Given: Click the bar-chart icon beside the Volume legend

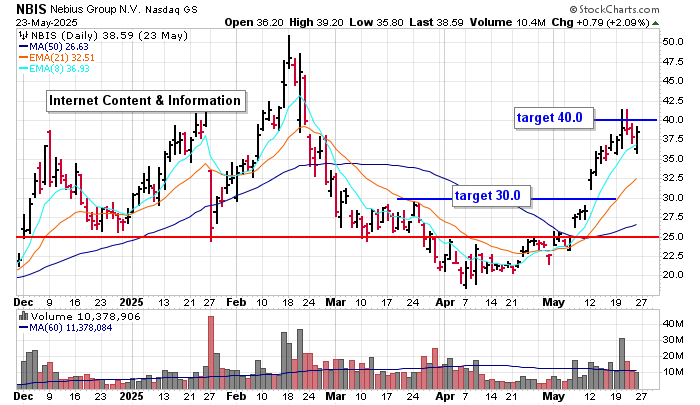Looking at the screenshot, I should click(24, 317).
